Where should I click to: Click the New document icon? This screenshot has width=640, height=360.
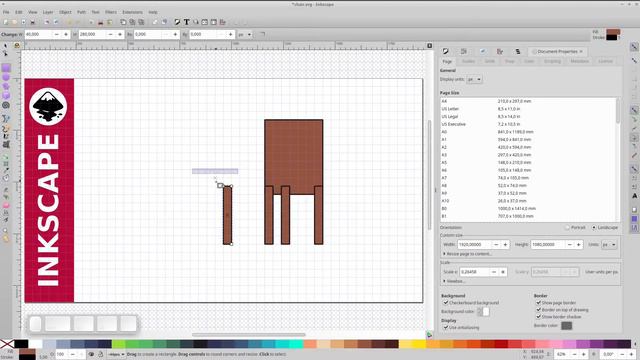6,22
